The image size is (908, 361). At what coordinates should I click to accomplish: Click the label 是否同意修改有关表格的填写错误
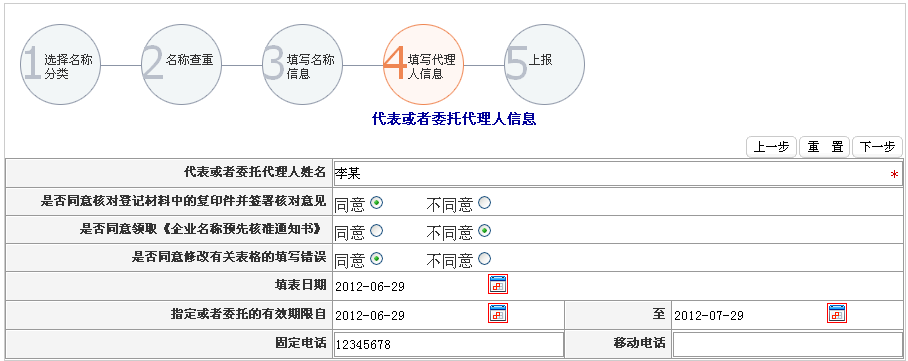pyautogui.click(x=229, y=257)
